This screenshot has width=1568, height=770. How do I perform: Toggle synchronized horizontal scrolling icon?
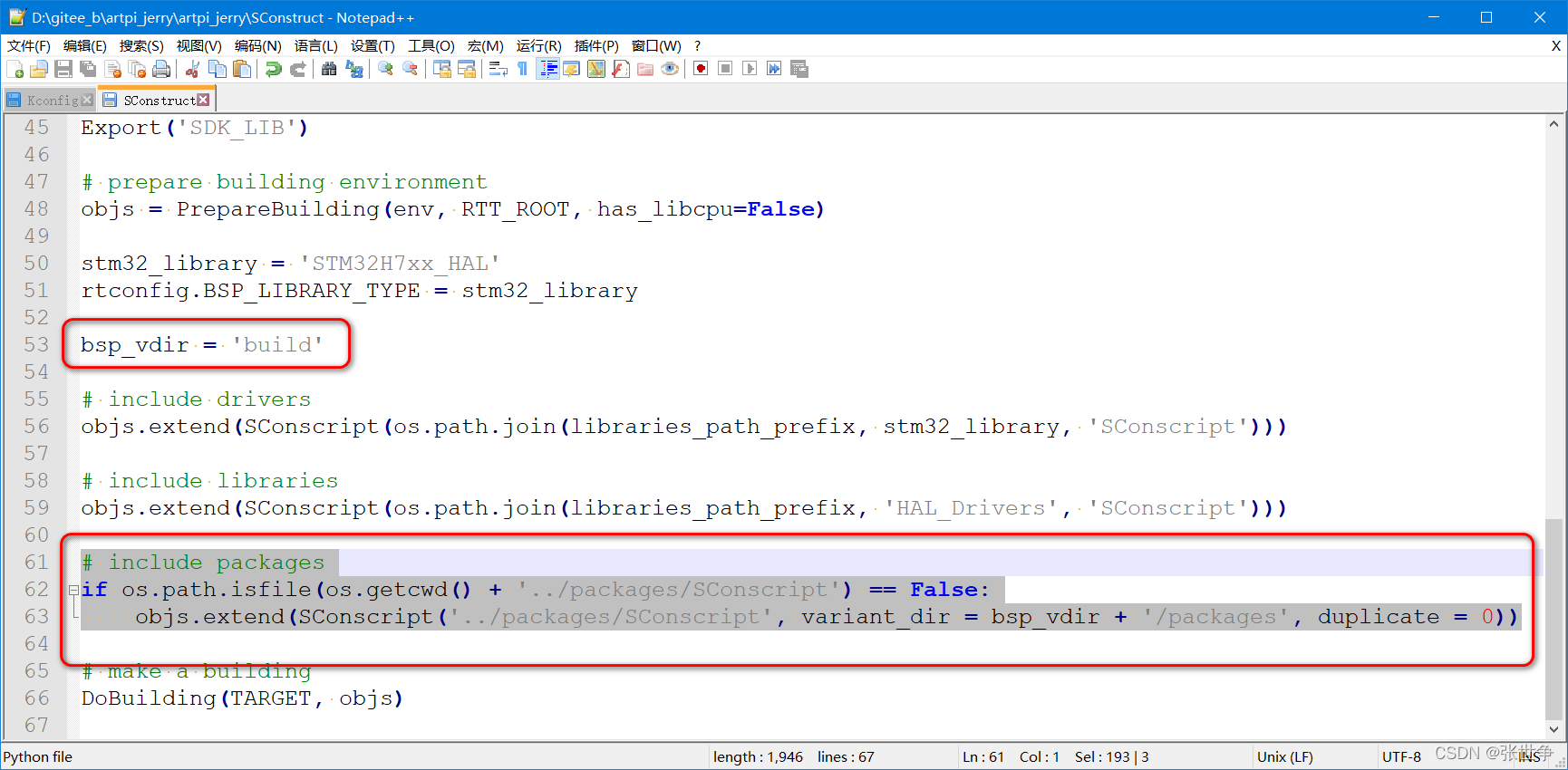coord(467,69)
